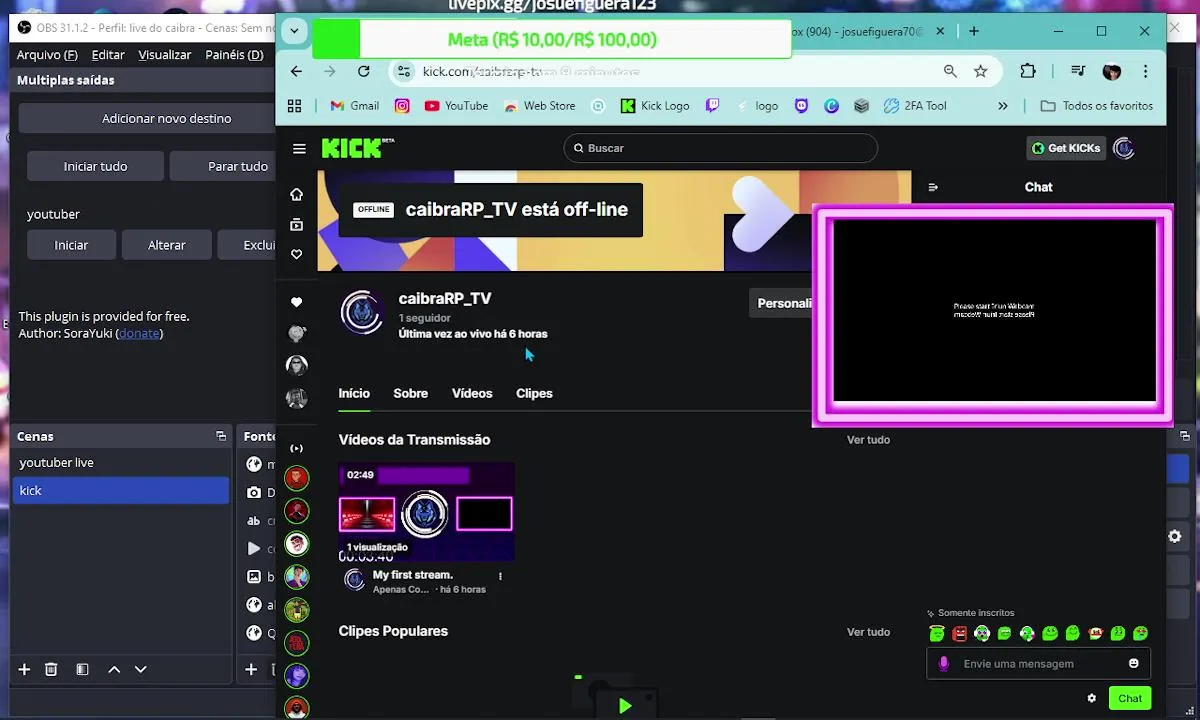The height and width of the screenshot is (720, 1200).
Task: Expand the hidden bookmarks chevron
Action: pyautogui.click(x=1003, y=106)
